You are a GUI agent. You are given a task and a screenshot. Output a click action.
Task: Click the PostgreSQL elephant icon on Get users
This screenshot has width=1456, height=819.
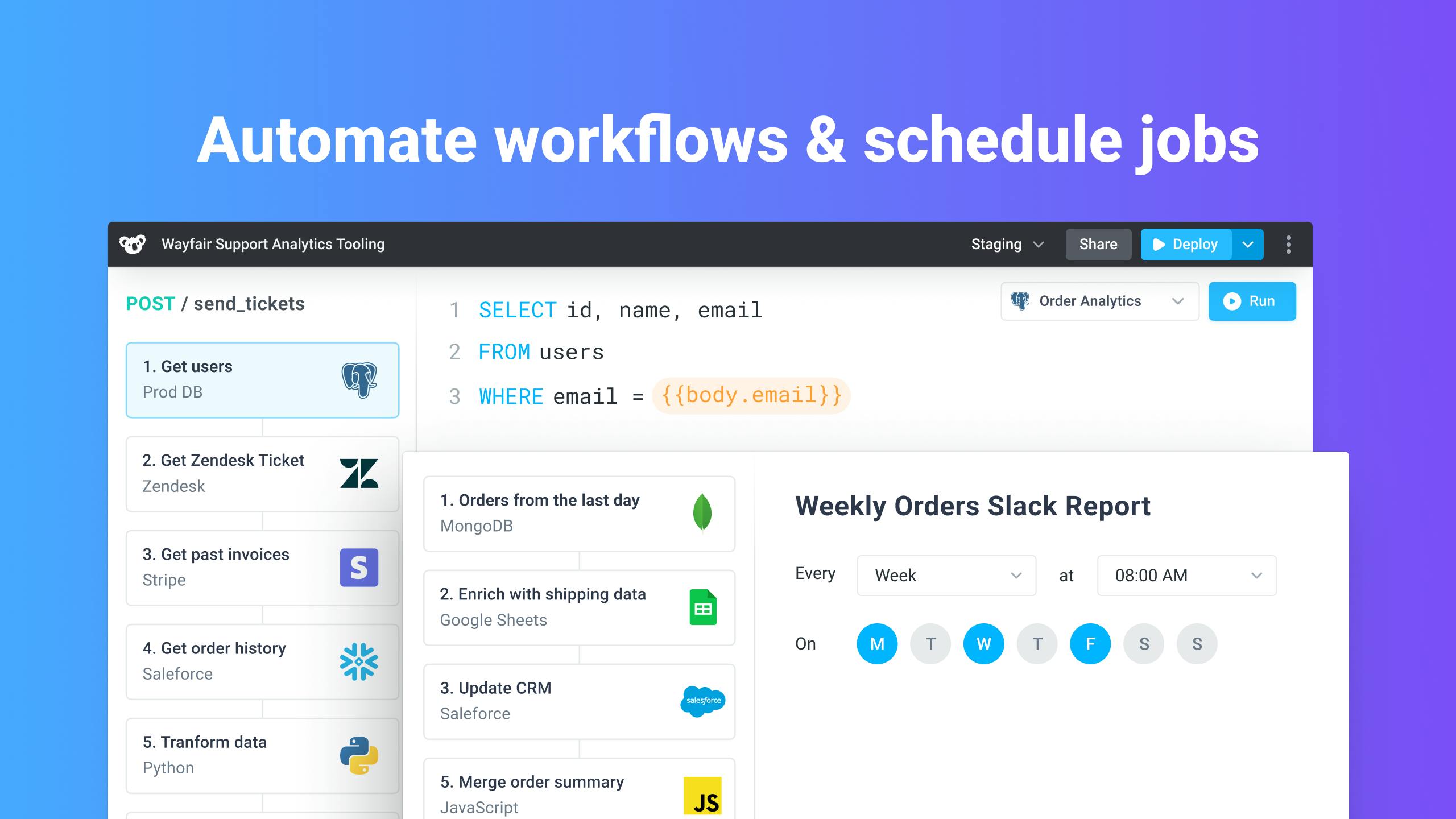pos(359,380)
